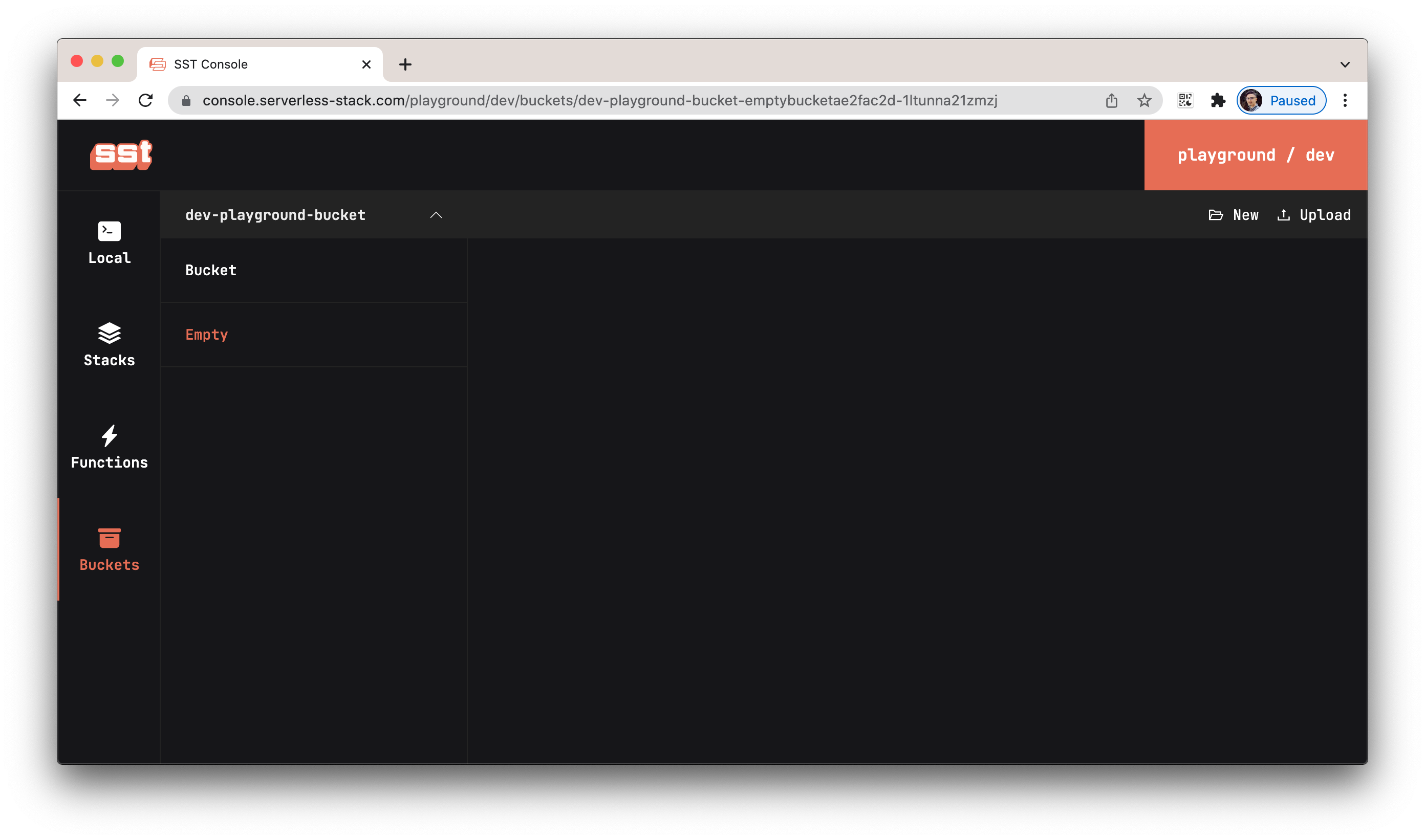Screen dimensions: 1425x840
Task: Close the SST Console tab
Action: [366, 64]
